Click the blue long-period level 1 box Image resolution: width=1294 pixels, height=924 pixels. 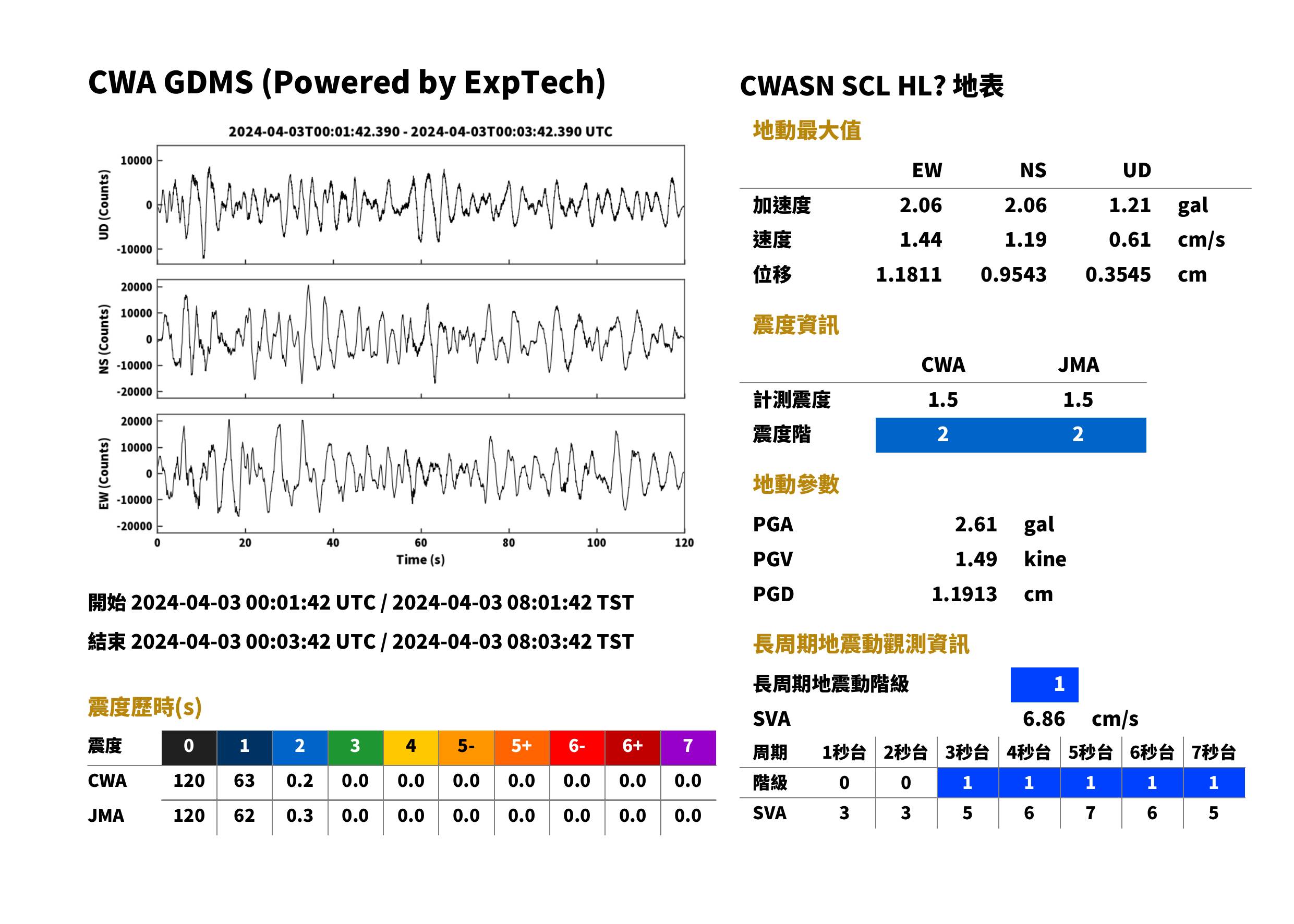pyautogui.click(x=1044, y=685)
